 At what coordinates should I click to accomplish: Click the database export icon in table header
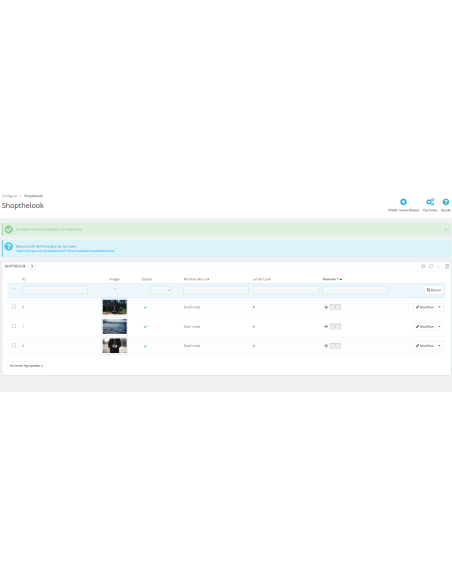coord(447,266)
